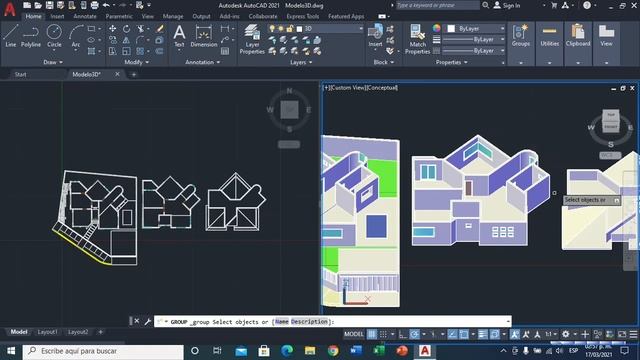
Task: Expand the Properties panel
Action: (451, 62)
